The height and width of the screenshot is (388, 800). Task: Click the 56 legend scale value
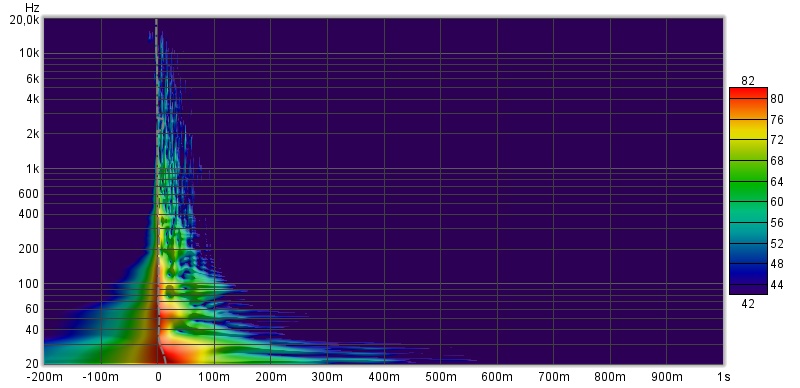point(777,223)
